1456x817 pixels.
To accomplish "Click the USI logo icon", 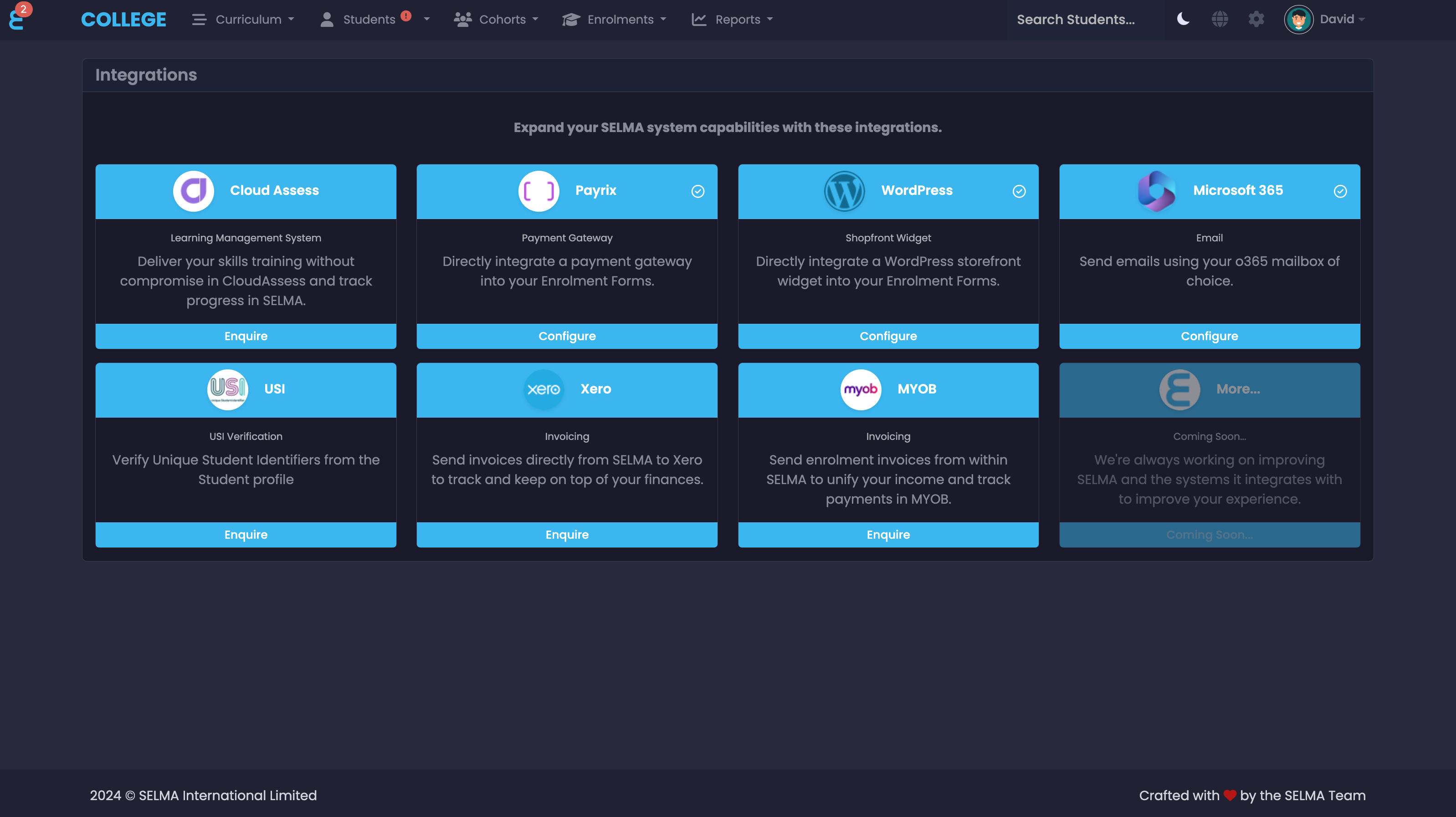I will pos(227,389).
